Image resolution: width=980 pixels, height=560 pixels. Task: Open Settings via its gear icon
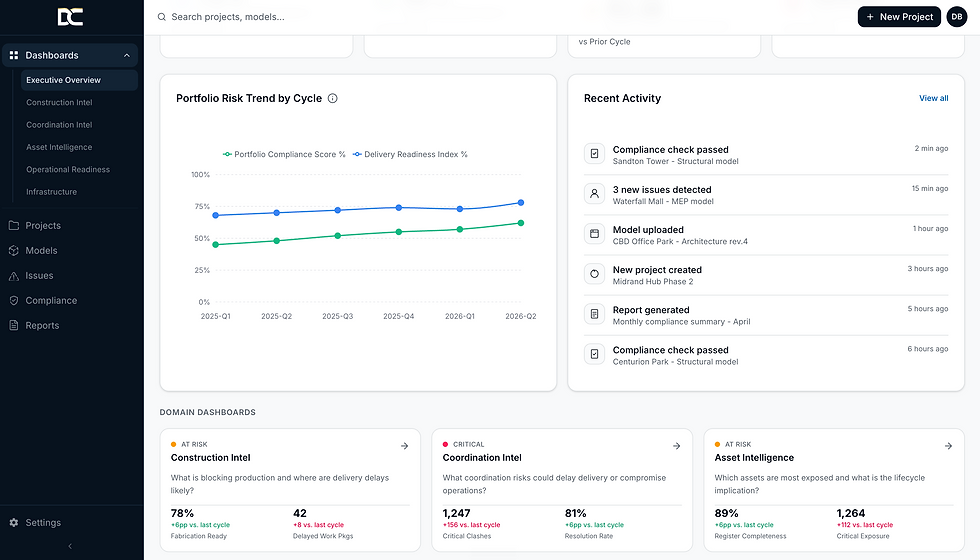(x=14, y=522)
